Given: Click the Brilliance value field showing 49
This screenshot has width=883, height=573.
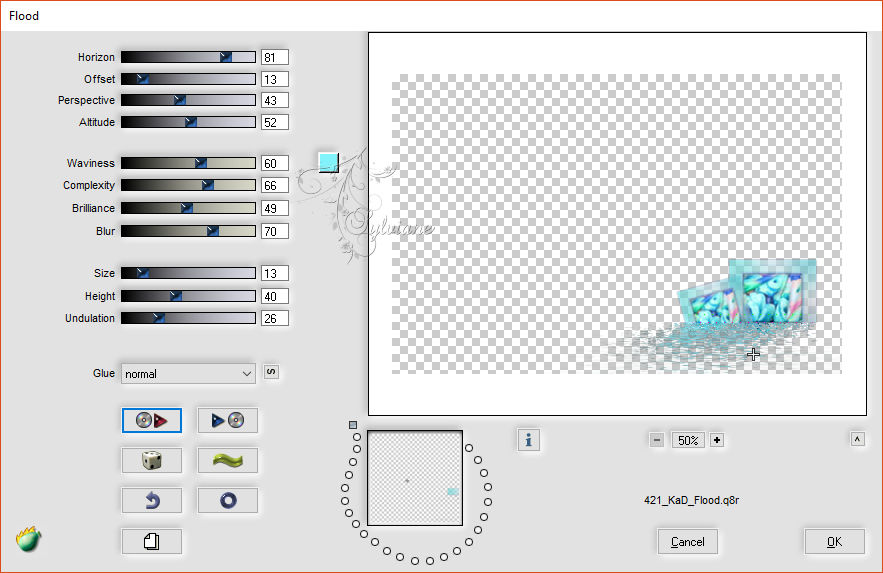Looking at the screenshot, I should tap(275, 208).
